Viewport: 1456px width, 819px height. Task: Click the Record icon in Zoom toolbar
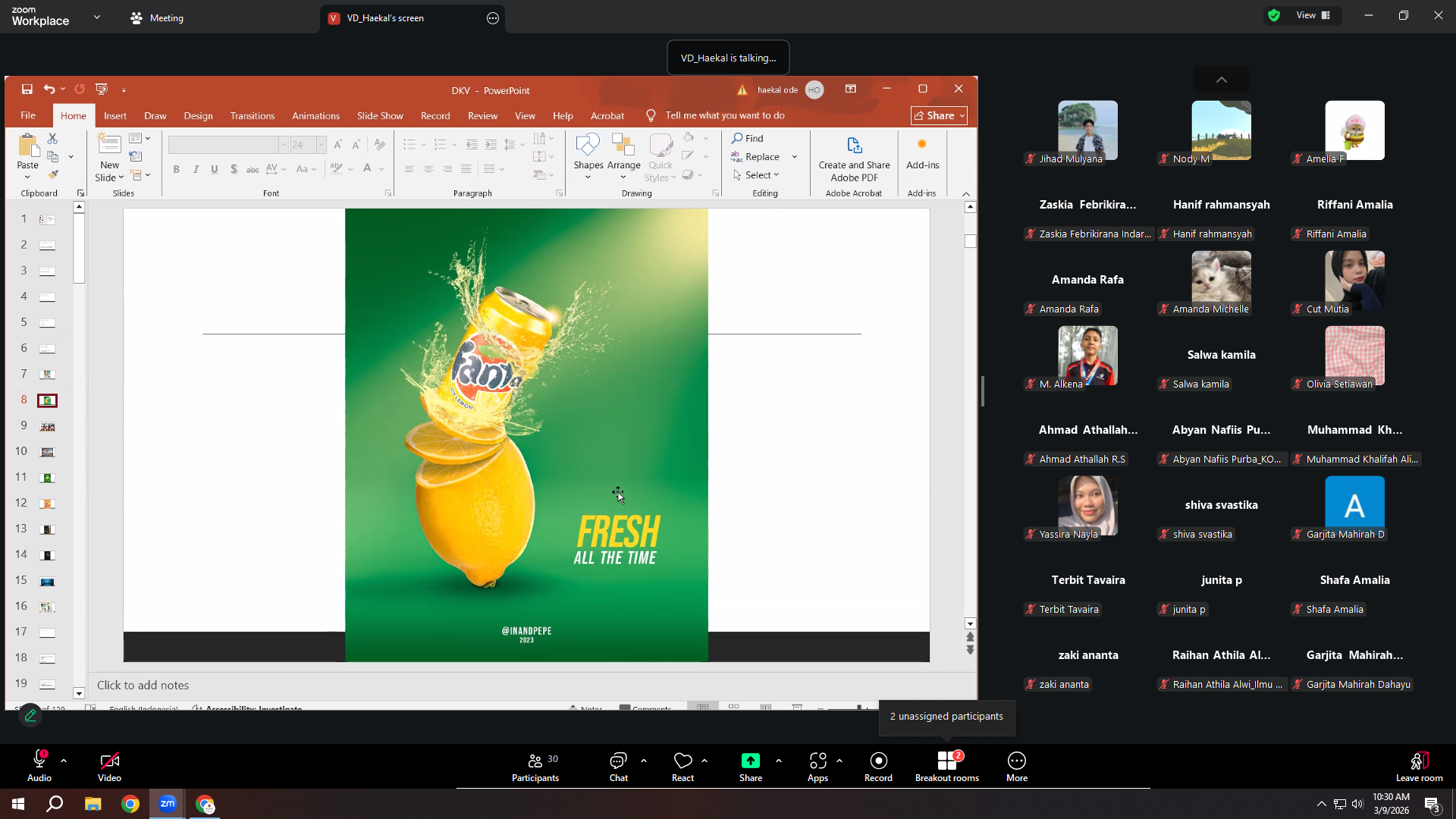point(878,761)
